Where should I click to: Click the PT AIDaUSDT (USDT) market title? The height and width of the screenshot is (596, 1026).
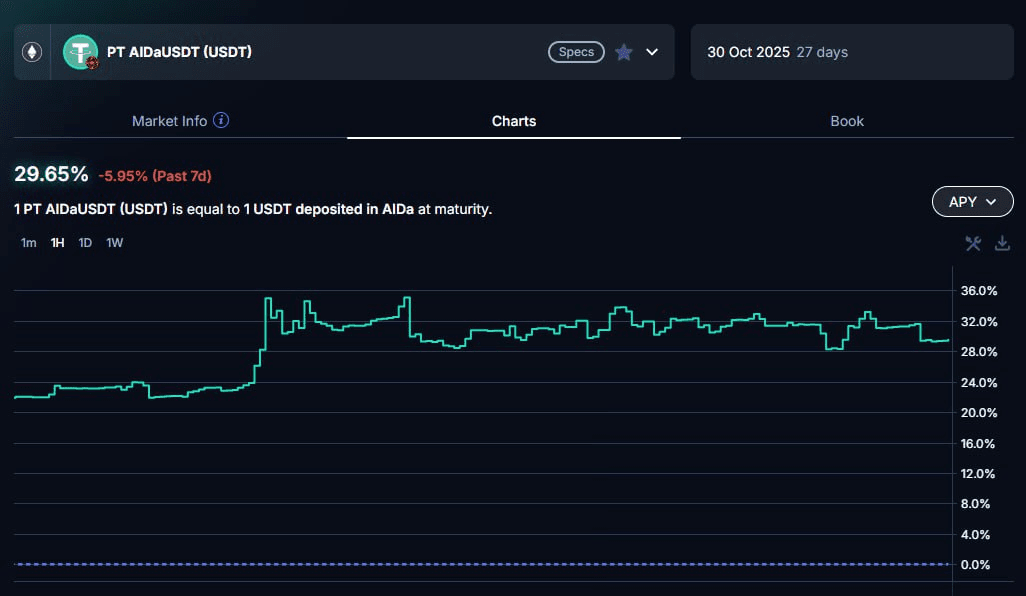(179, 52)
